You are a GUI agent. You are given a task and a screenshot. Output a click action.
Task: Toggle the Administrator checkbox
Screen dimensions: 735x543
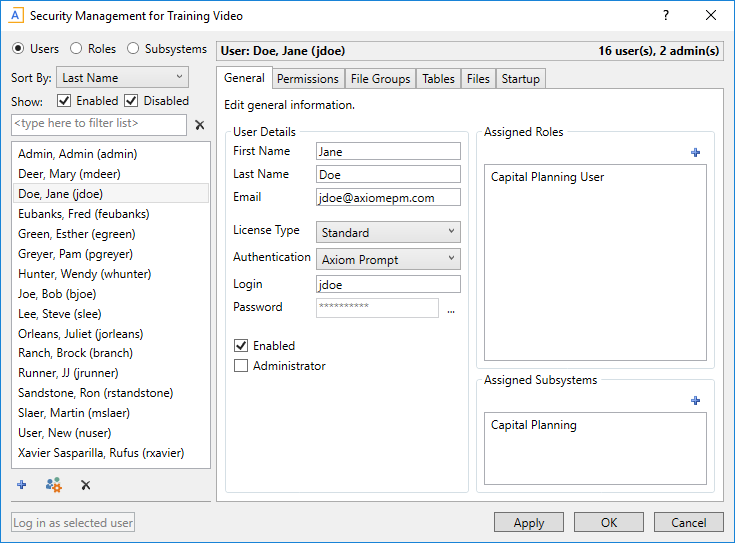click(241, 366)
